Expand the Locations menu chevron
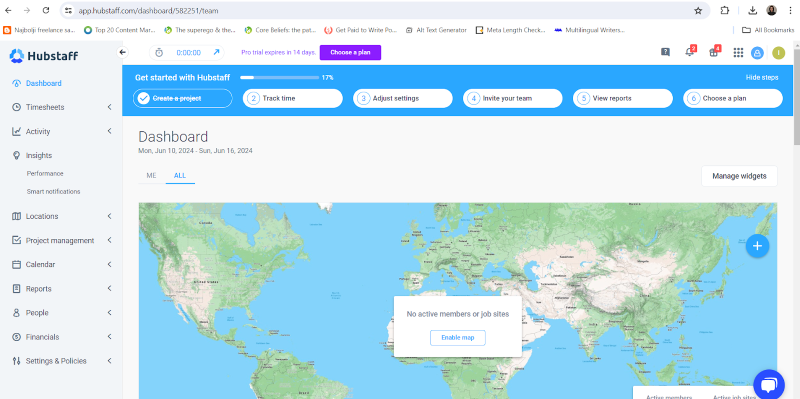The image size is (800, 399). [x=109, y=216]
